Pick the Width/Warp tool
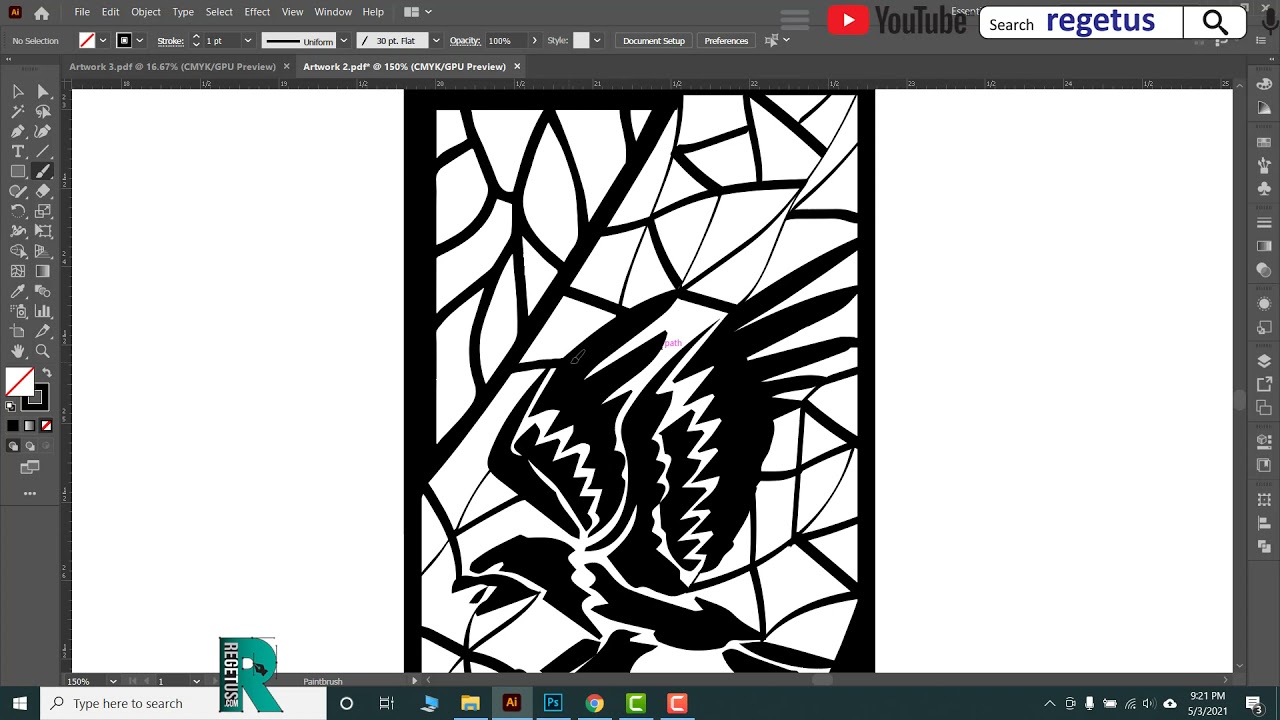The height and width of the screenshot is (720, 1280). [x=18, y=232]
